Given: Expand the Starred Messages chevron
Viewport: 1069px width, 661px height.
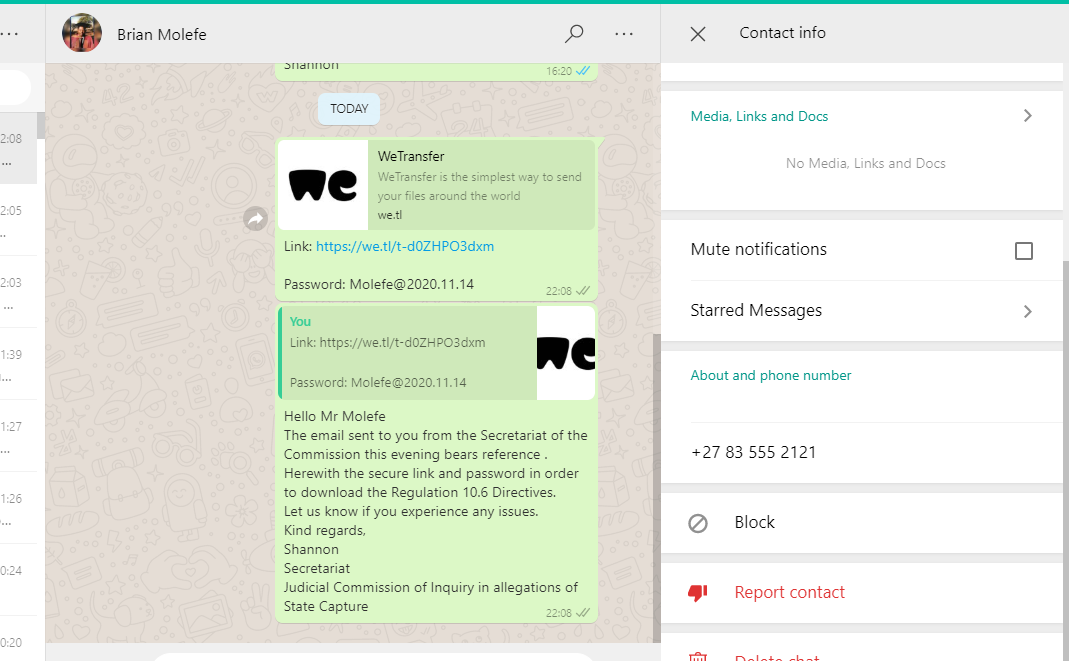Looking at the screenshot, I should coord(1027,311).
